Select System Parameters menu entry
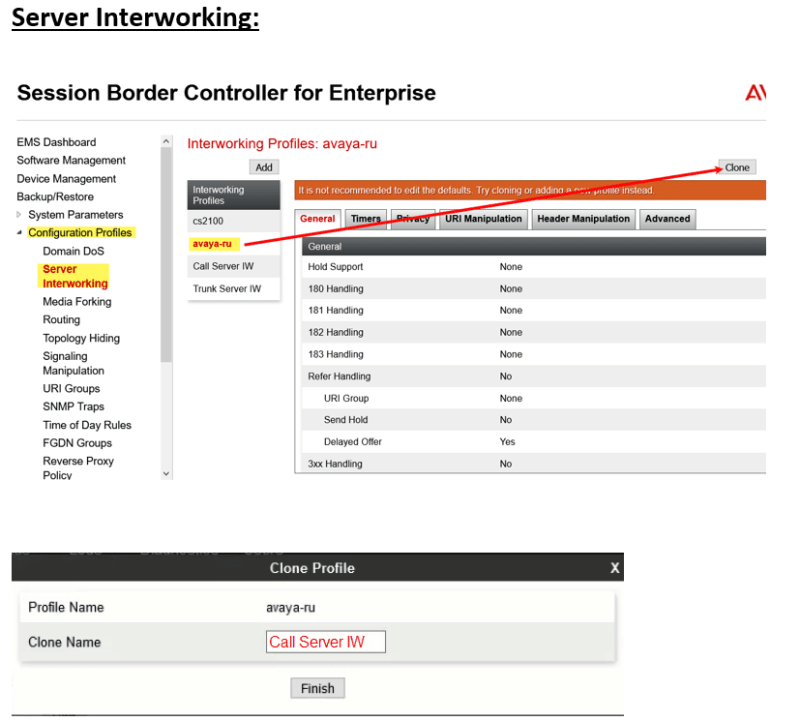This screenshot has width=800, height=721. (x=76, y=214)
